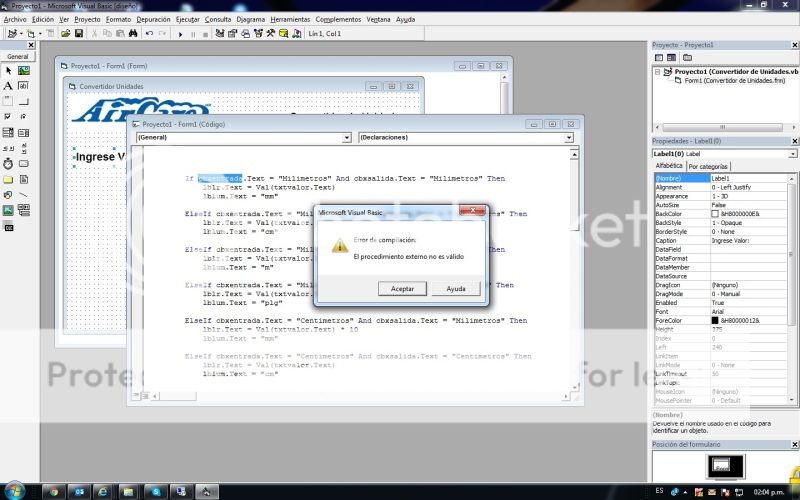Select the Caption property row
Viewport: 800px width, 500px height.
coord(721,240)
